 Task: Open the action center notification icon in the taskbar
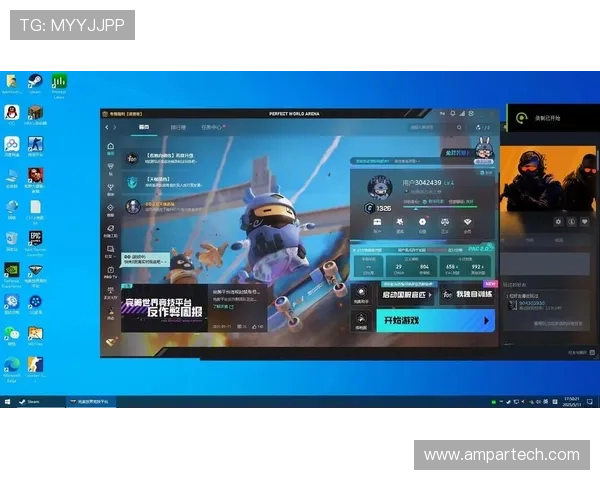pos(590,402)
